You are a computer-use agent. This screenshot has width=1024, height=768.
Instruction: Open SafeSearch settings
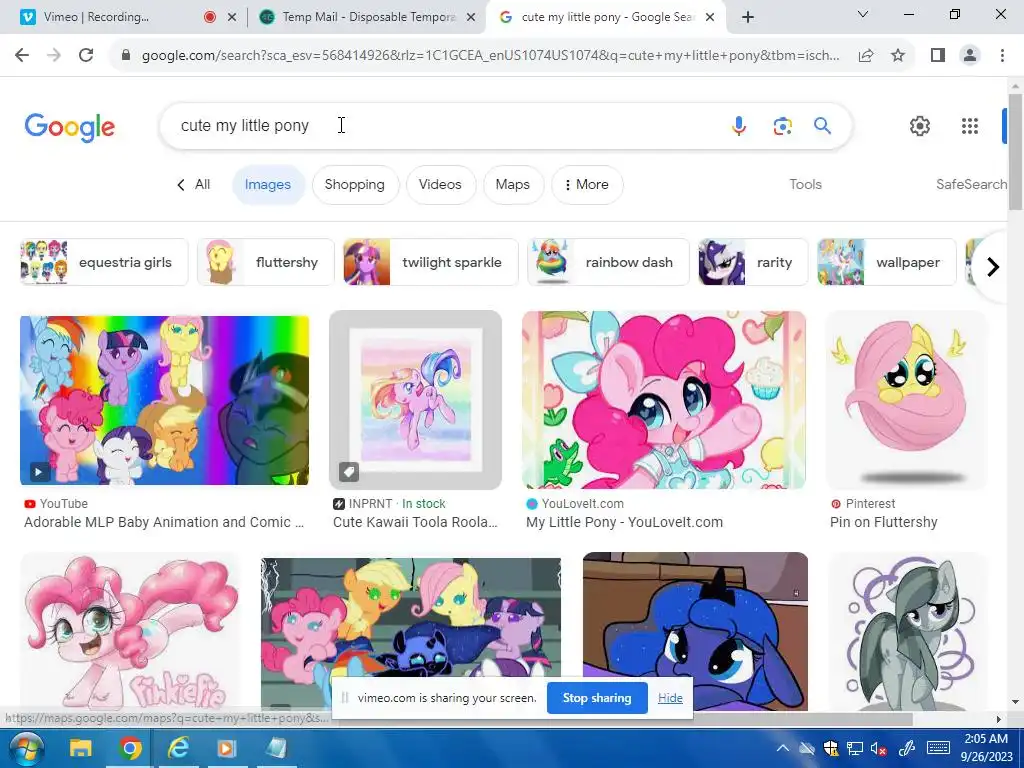point(971,185)
